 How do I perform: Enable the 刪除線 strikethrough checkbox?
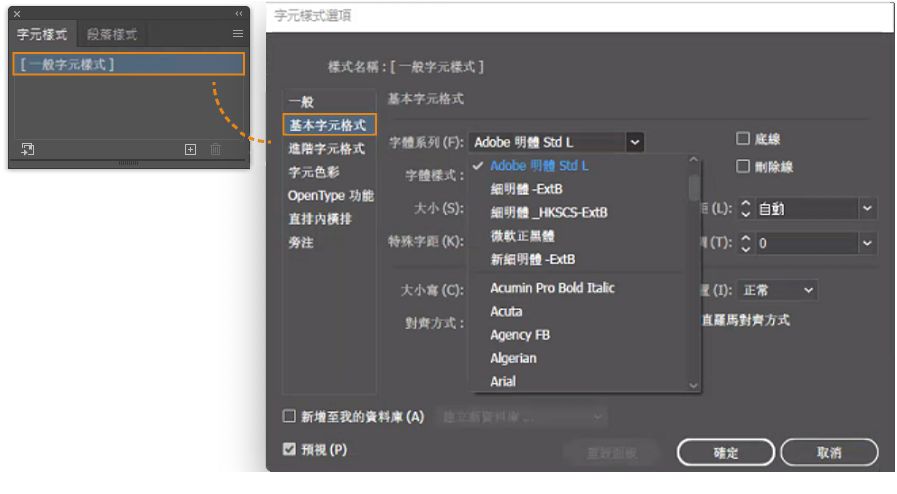pos(743,166)
